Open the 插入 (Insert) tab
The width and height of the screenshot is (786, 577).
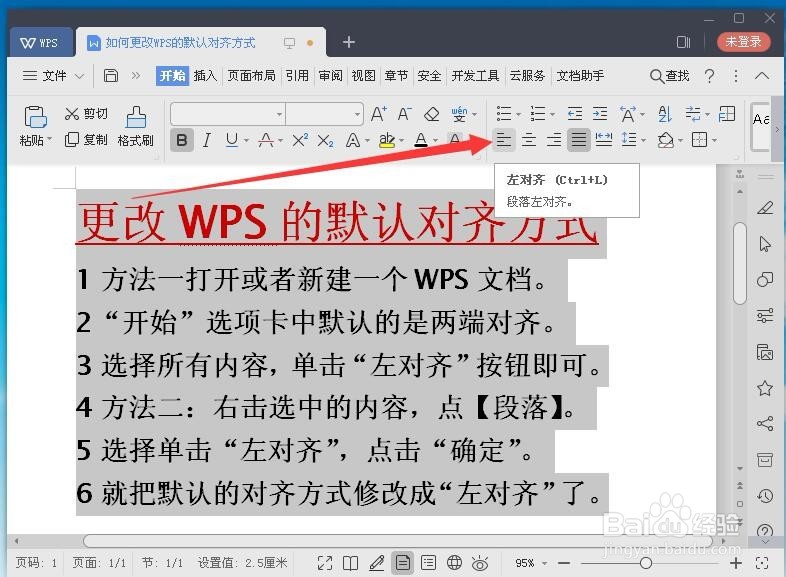click(x=205, y=76)
